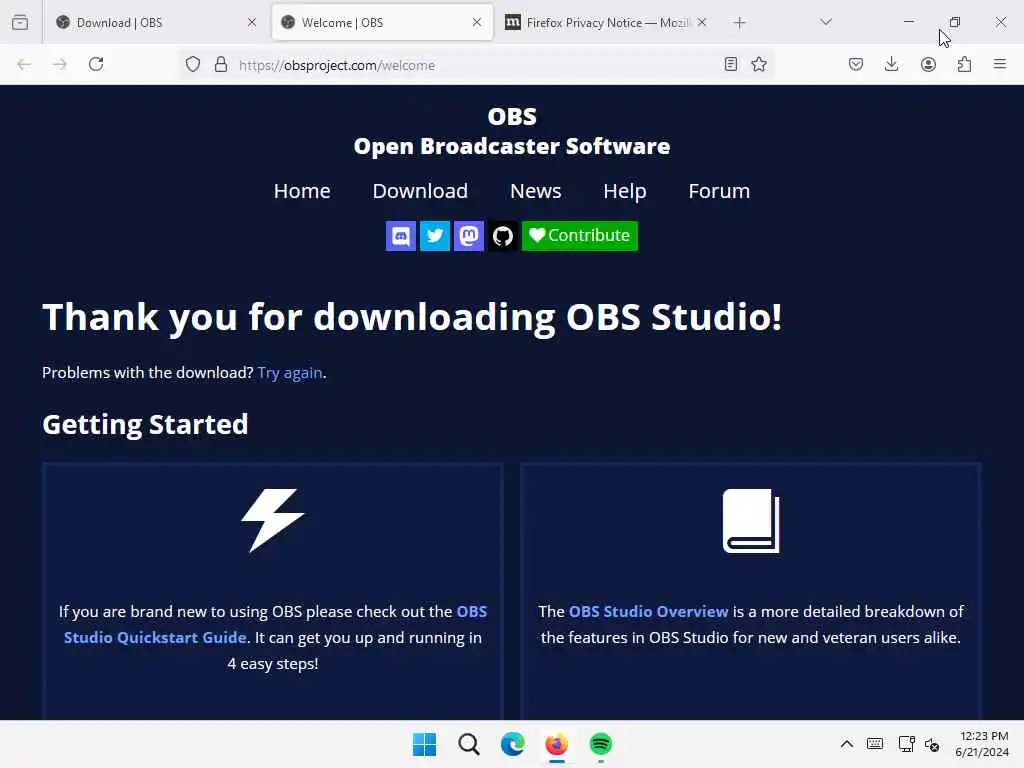Open Windows taskbar search
The width and height of the screenshot is (1024, 768).
pos(468,744)
